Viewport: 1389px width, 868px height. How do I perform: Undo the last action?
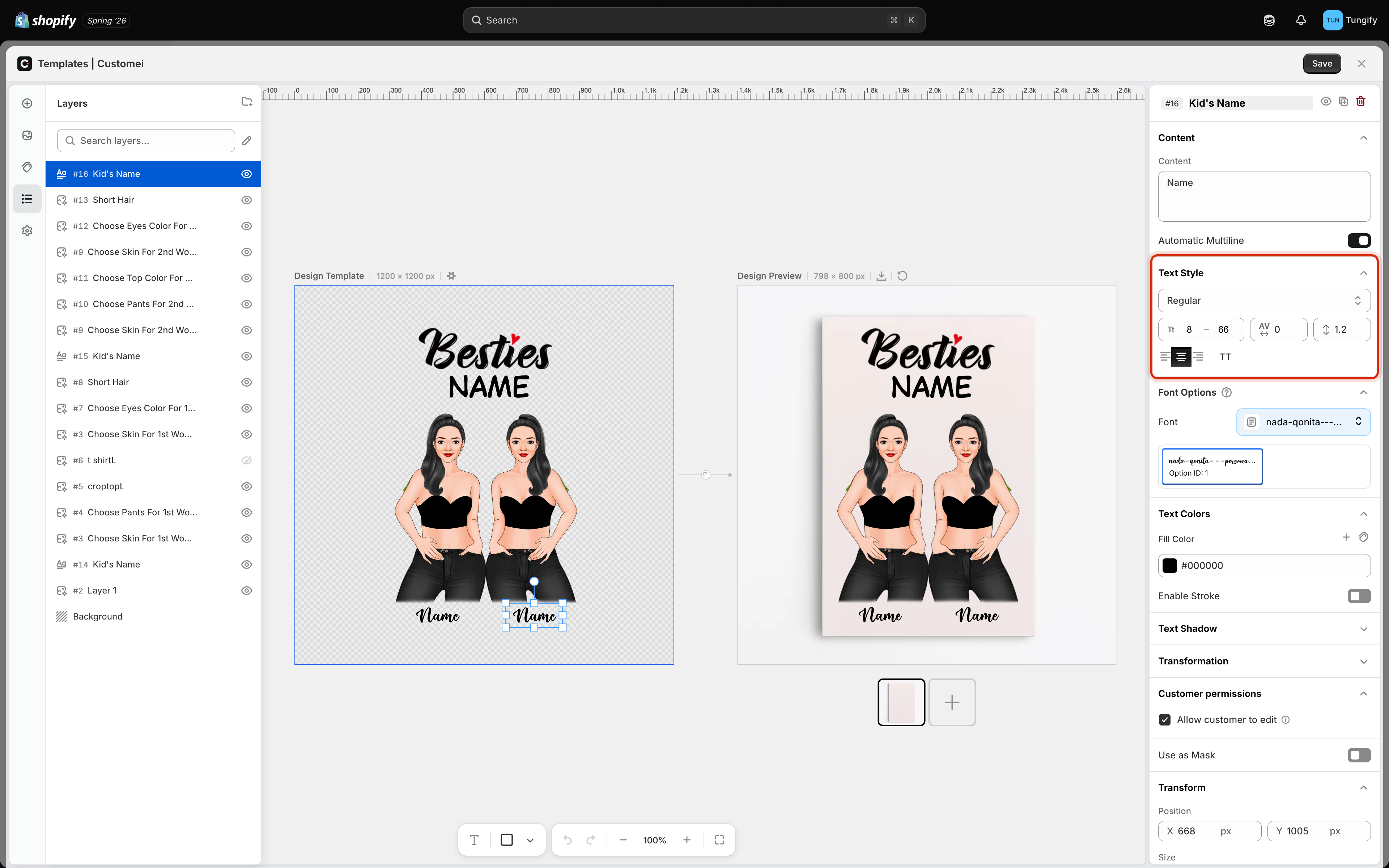click(x=568, y=840)
